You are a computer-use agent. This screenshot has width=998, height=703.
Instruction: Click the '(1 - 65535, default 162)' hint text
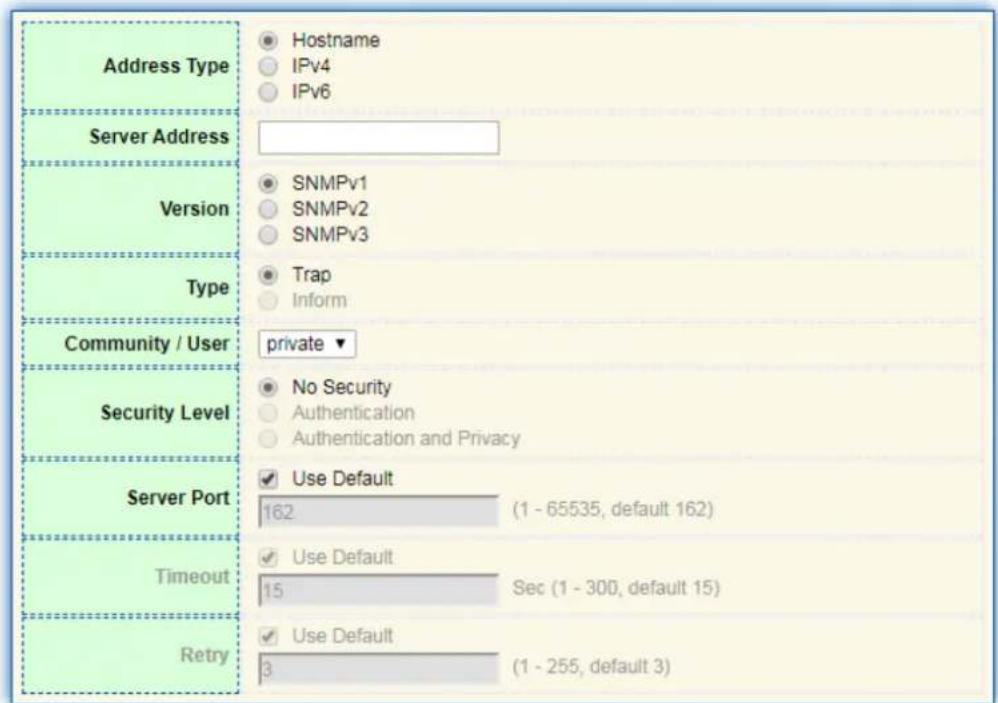point(613,510)
